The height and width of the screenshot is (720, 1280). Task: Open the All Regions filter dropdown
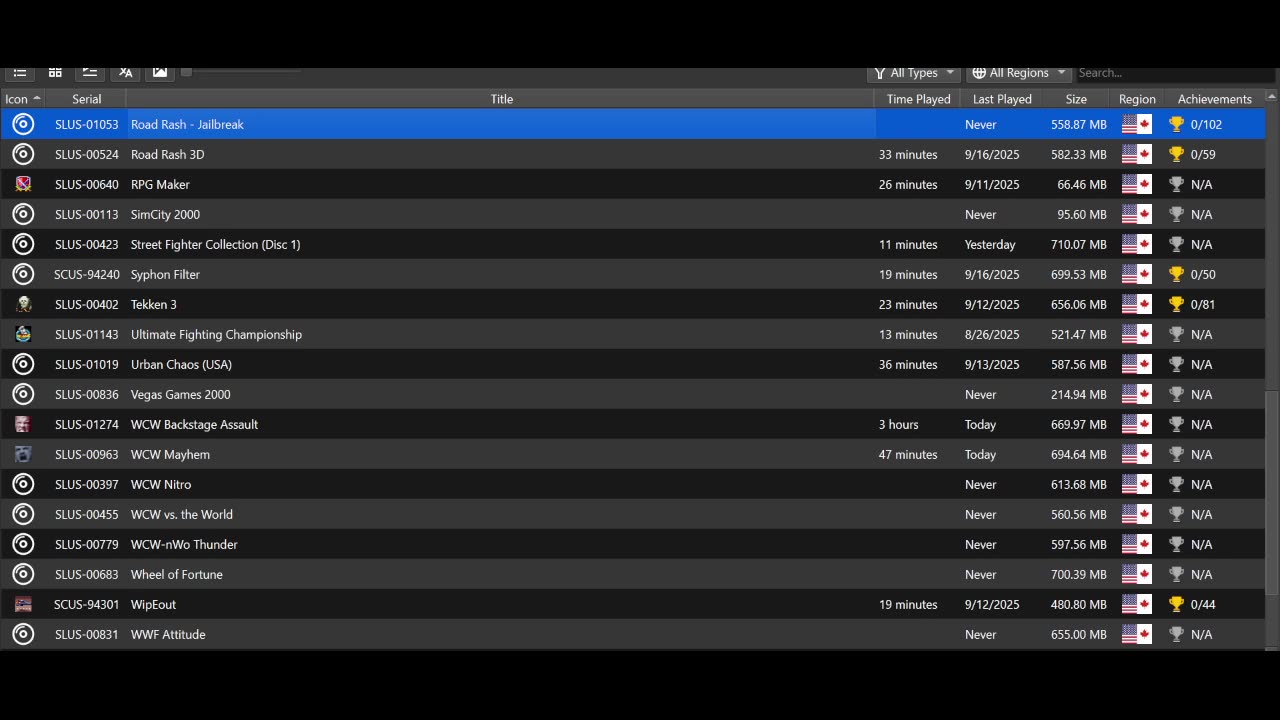point(1018,73)
